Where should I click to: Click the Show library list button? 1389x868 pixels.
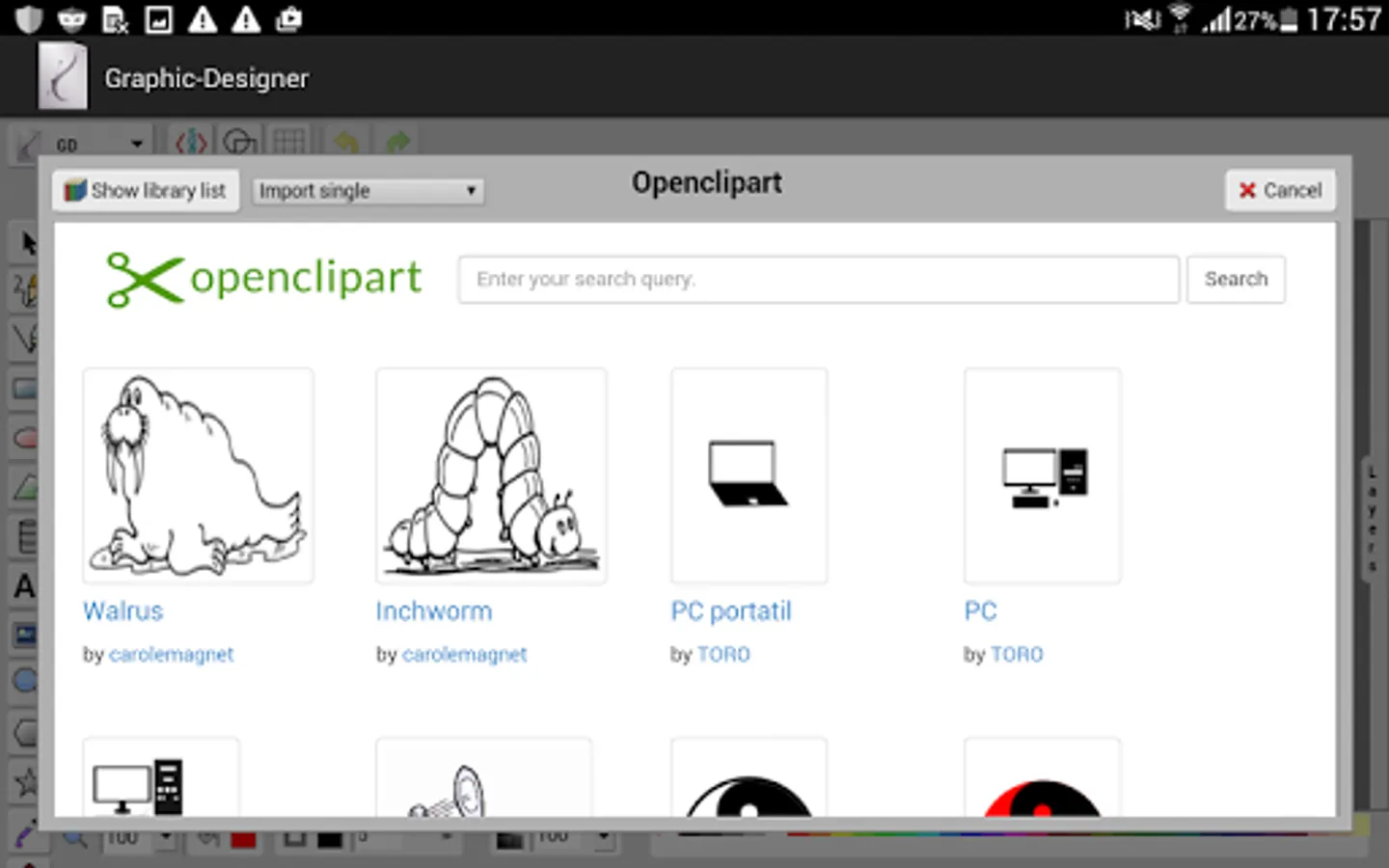(x=146, y=191)
